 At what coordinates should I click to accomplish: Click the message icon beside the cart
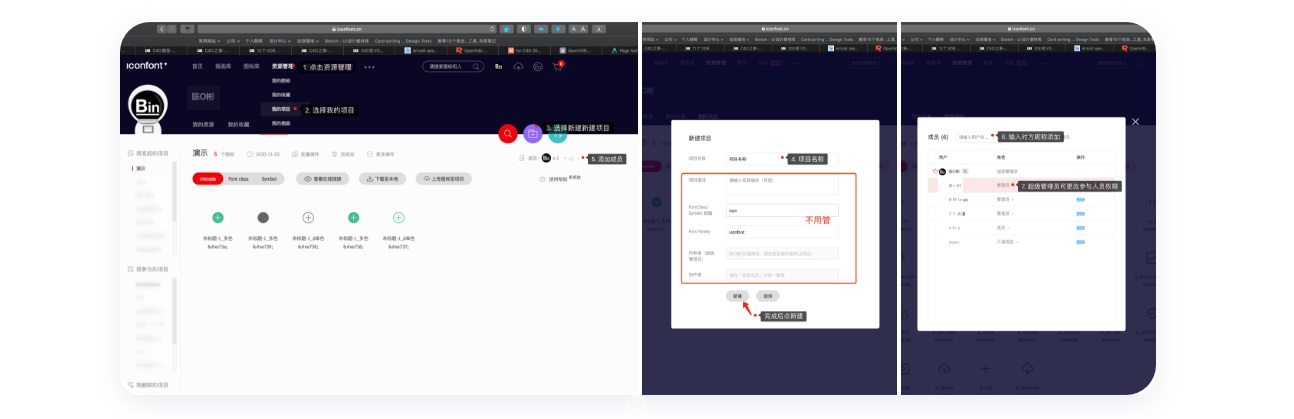point(538,66)
